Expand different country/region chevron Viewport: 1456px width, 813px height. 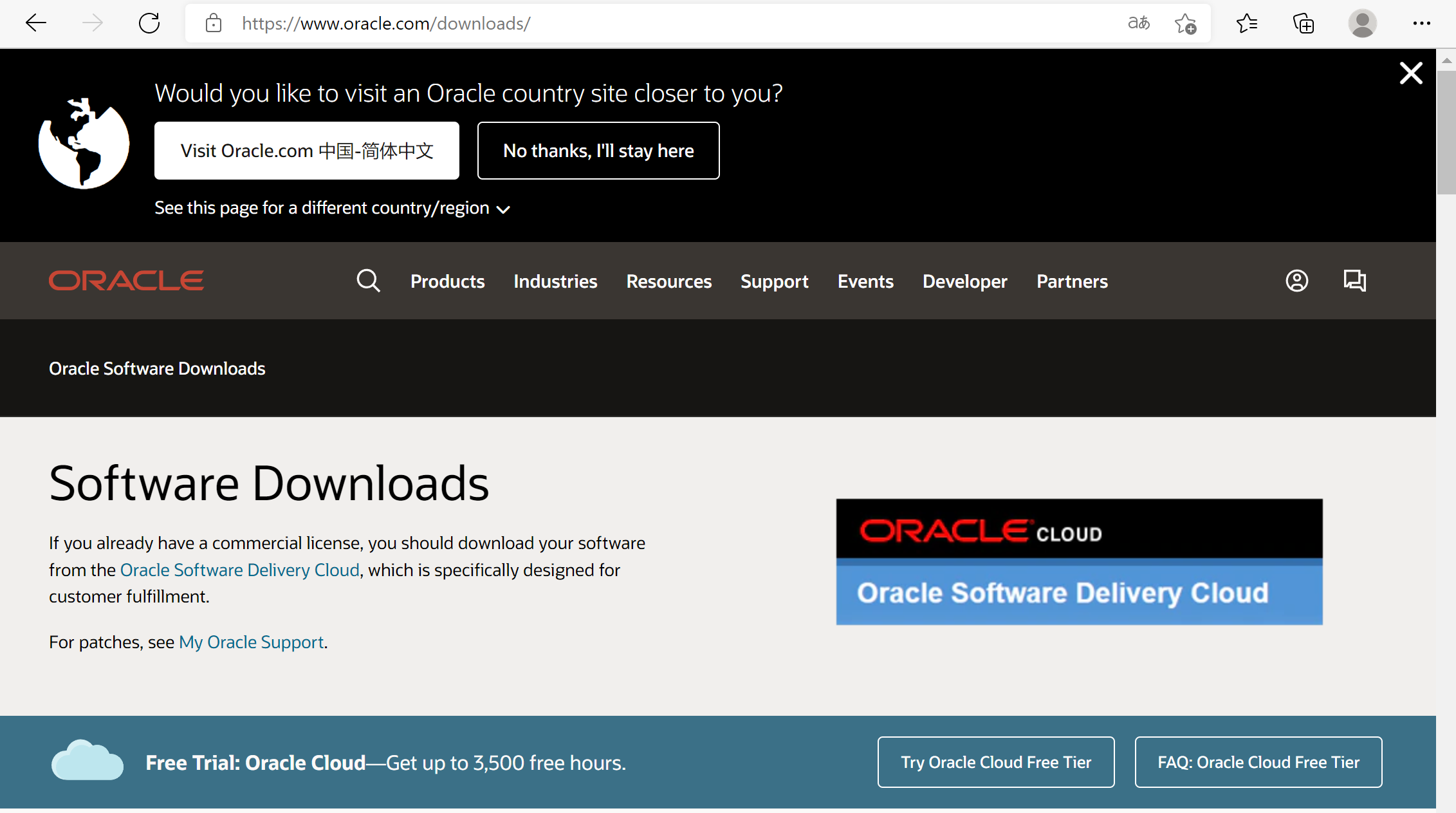504,209
